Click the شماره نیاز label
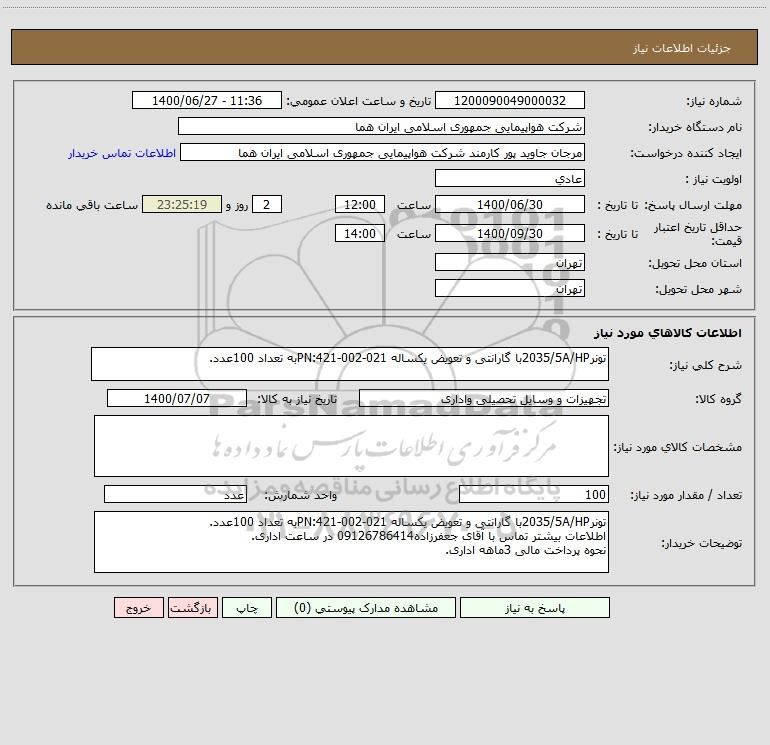This screenshot has height=745, width=770. 714,101
